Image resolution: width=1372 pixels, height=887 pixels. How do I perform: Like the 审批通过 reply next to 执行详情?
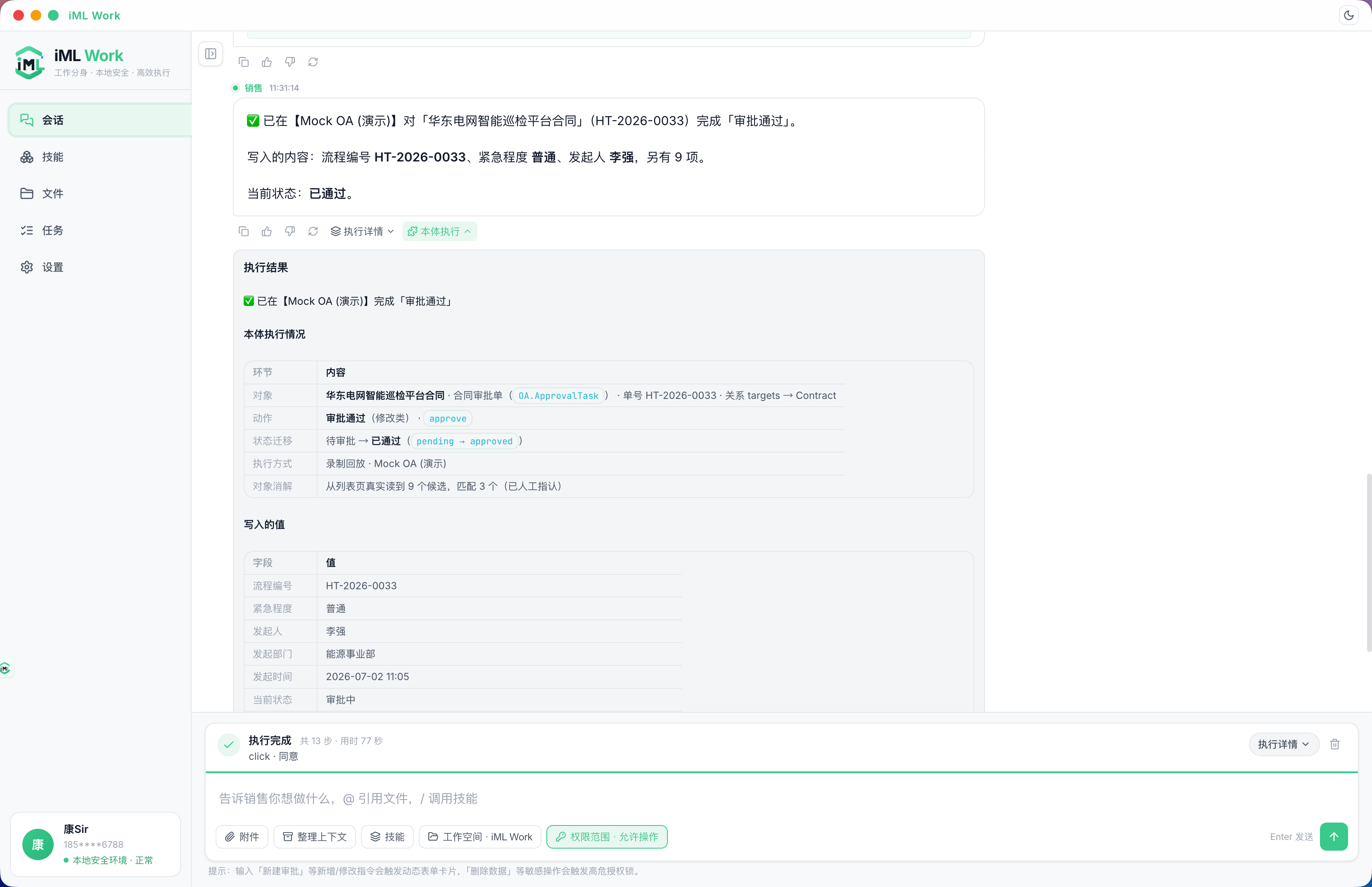click(x=267, y=231)
